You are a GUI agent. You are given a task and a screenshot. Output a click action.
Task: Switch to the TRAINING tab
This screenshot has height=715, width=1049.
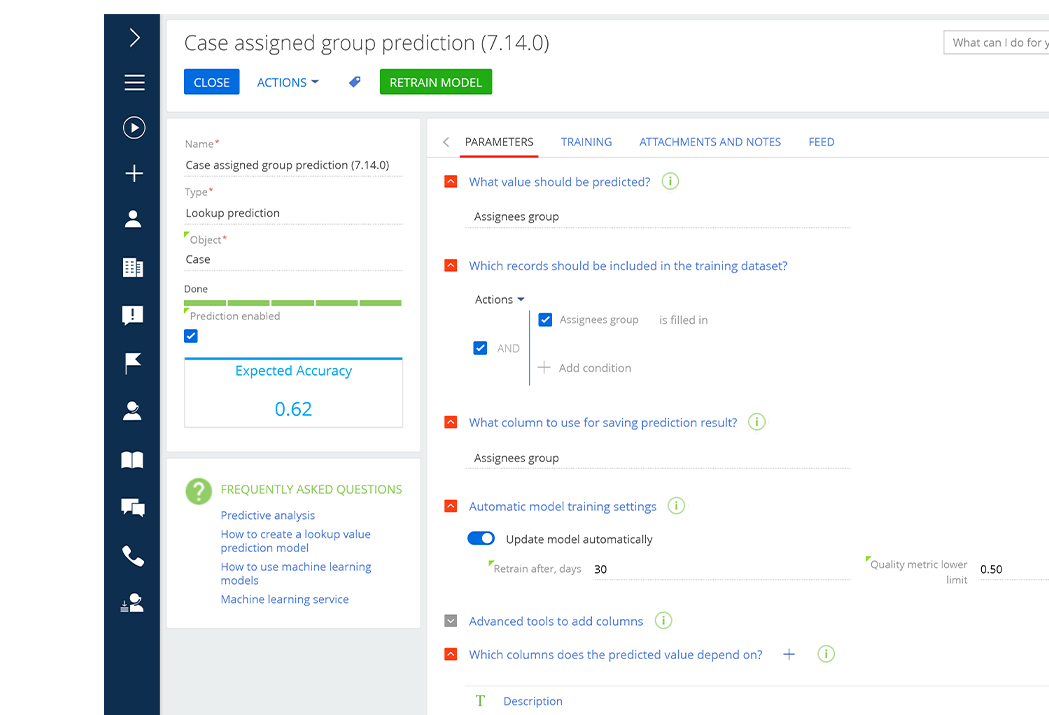coord(586,142)
